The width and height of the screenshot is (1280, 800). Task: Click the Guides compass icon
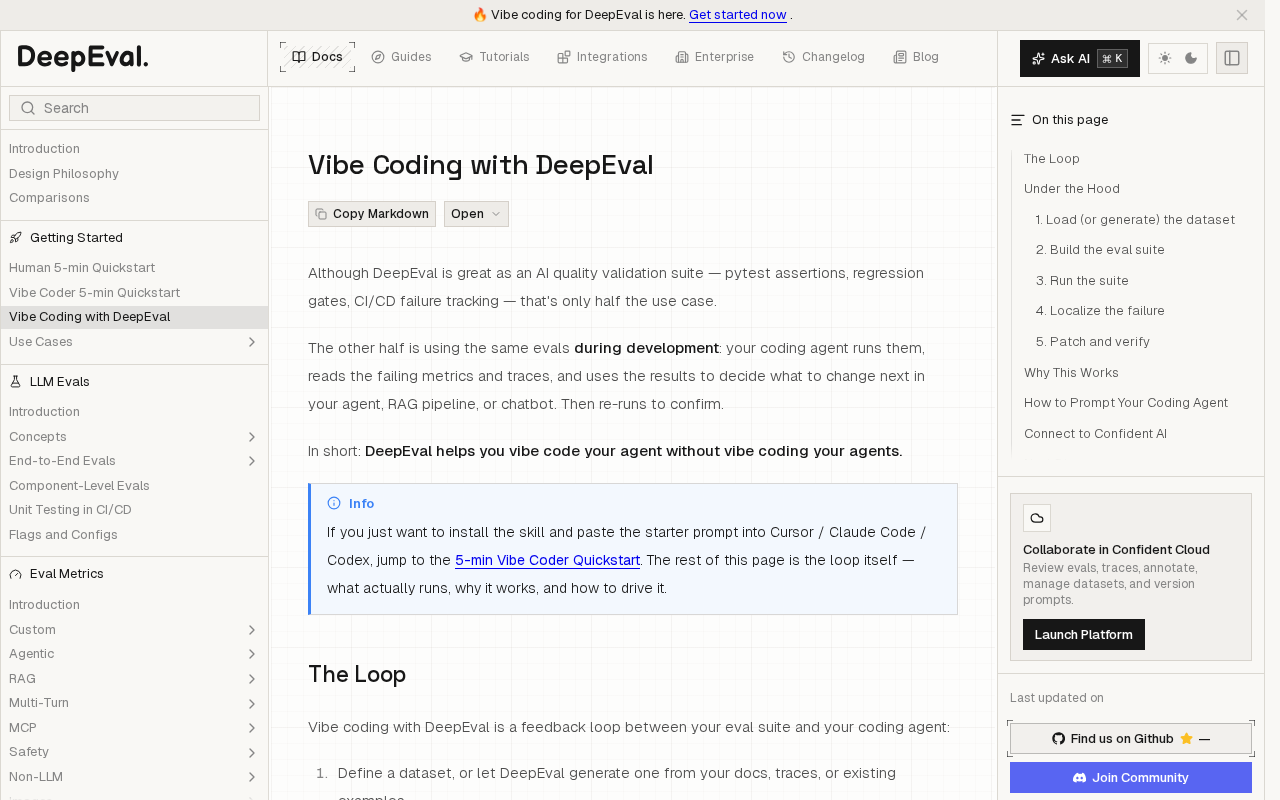point(378,57)
